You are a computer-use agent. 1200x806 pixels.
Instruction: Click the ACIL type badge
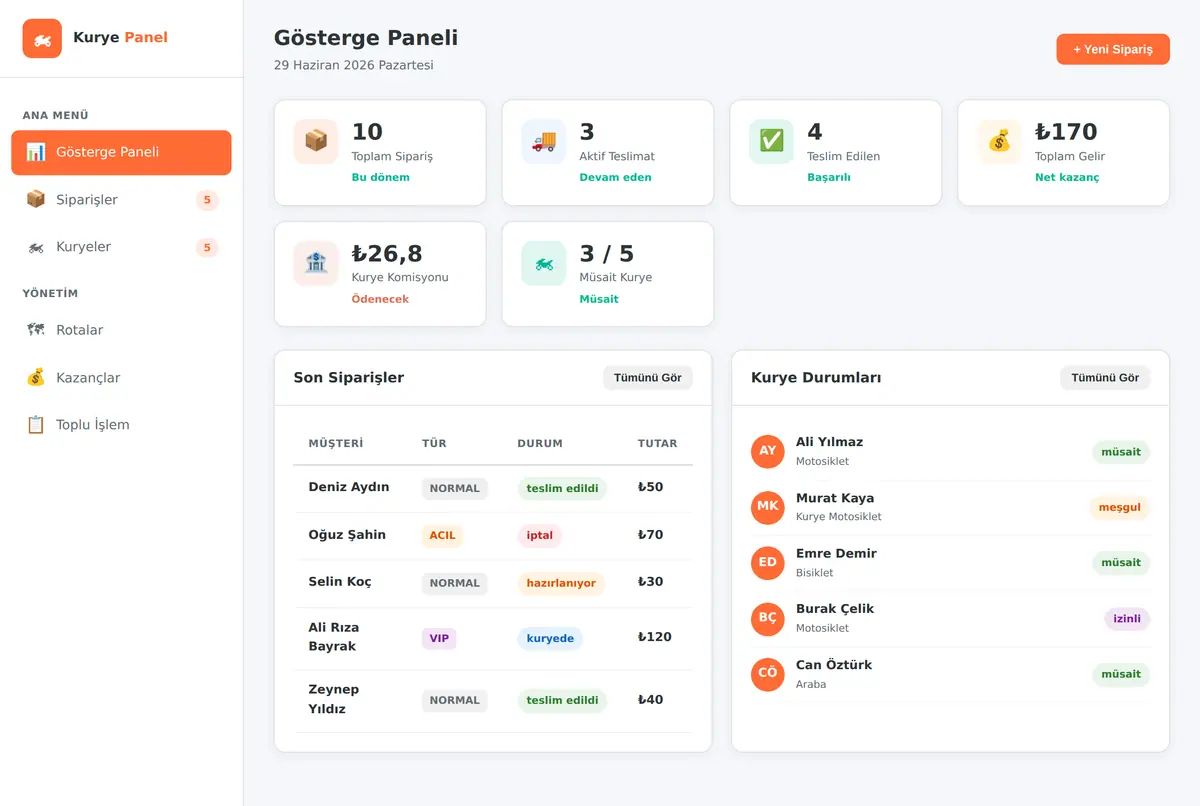coord(443,535)
